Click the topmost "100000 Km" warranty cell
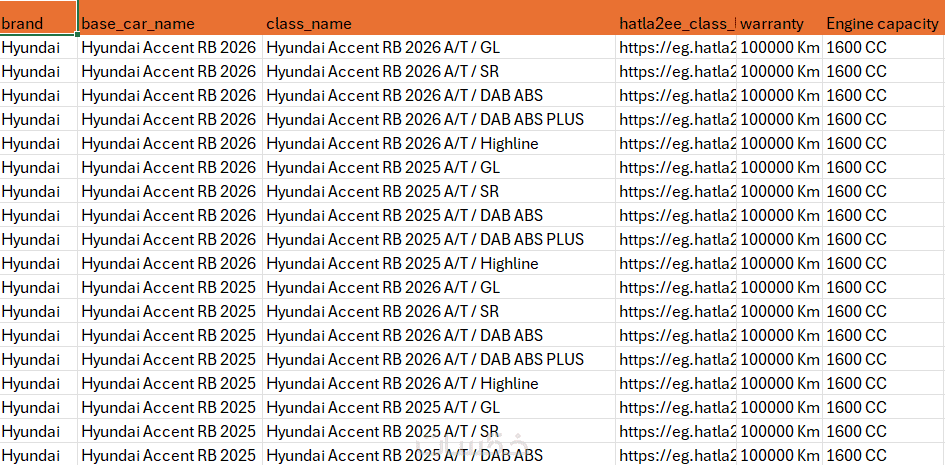The width and height of the screenshot is (945, 465). pyautogui.click(x=780, y=47)
